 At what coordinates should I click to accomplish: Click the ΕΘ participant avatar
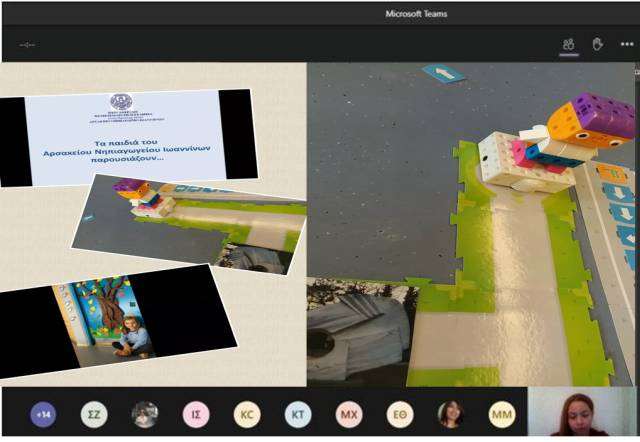[x=400, y=414]
